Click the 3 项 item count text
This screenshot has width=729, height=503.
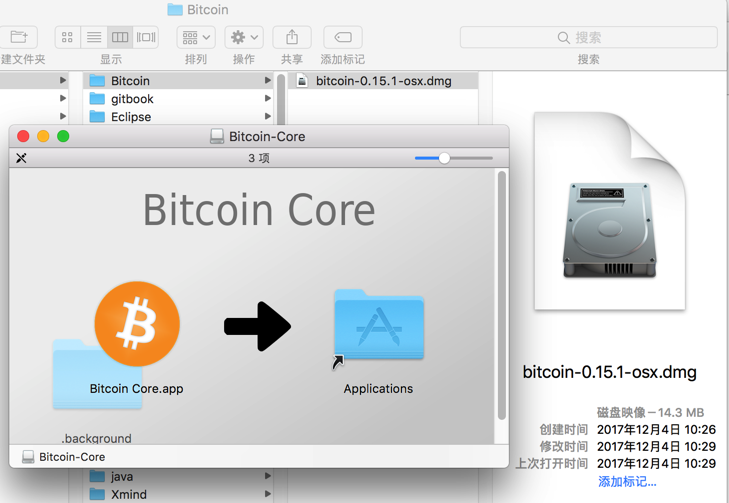click(258, 158)
